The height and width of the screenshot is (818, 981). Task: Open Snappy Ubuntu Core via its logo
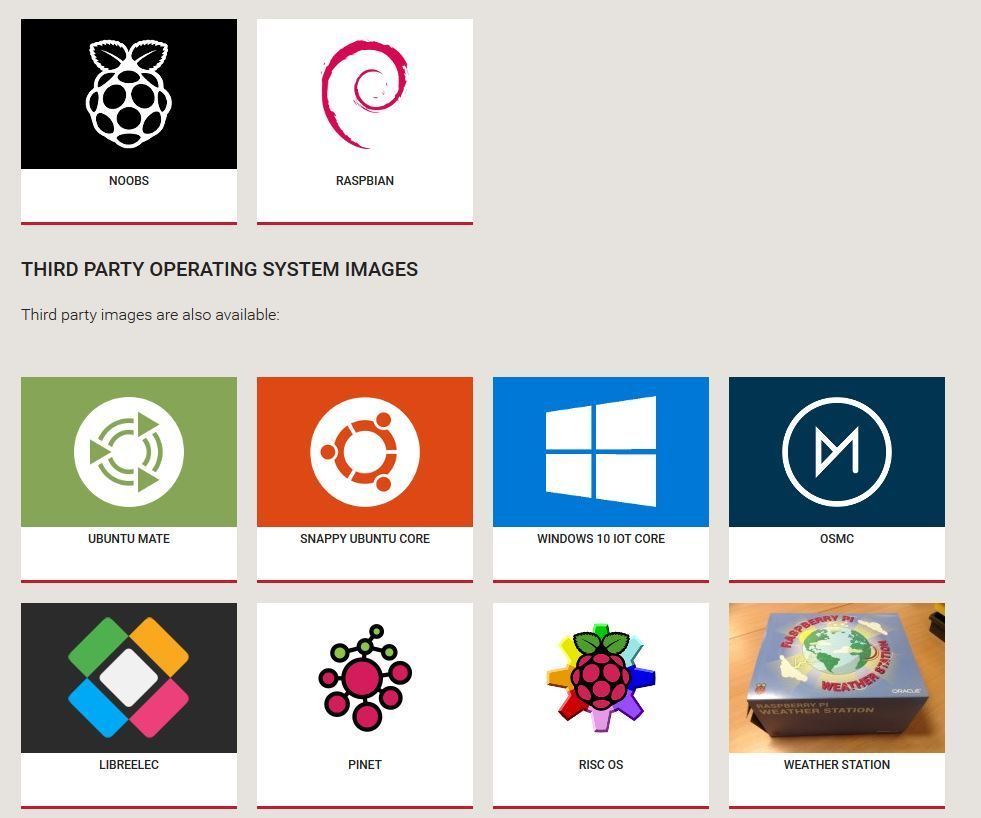(x=364, y=451)
